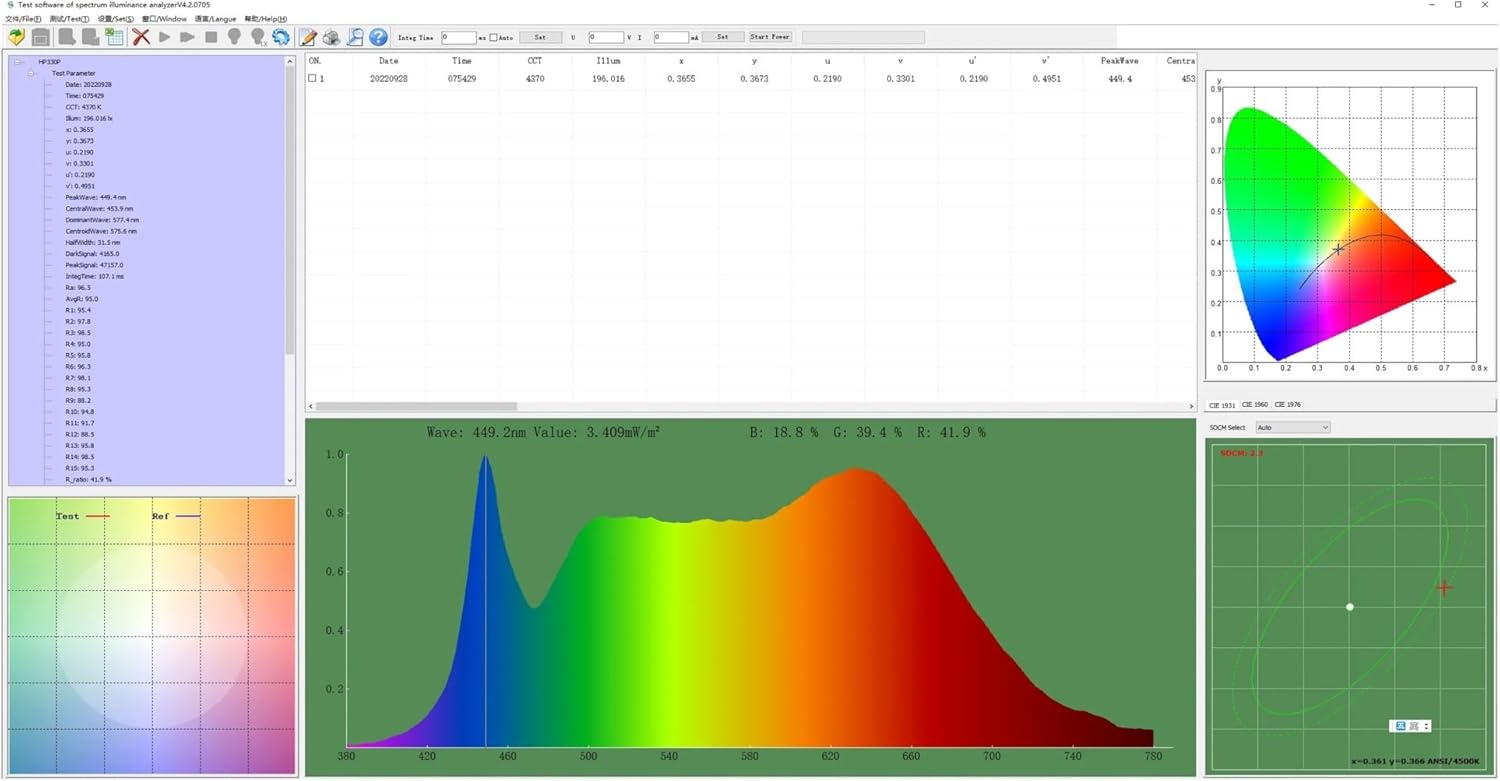This screenshot has height=781, width=1500.
Task: Open help via blue question mark icon
Action: pyautogui.click(x=378, y=37)
